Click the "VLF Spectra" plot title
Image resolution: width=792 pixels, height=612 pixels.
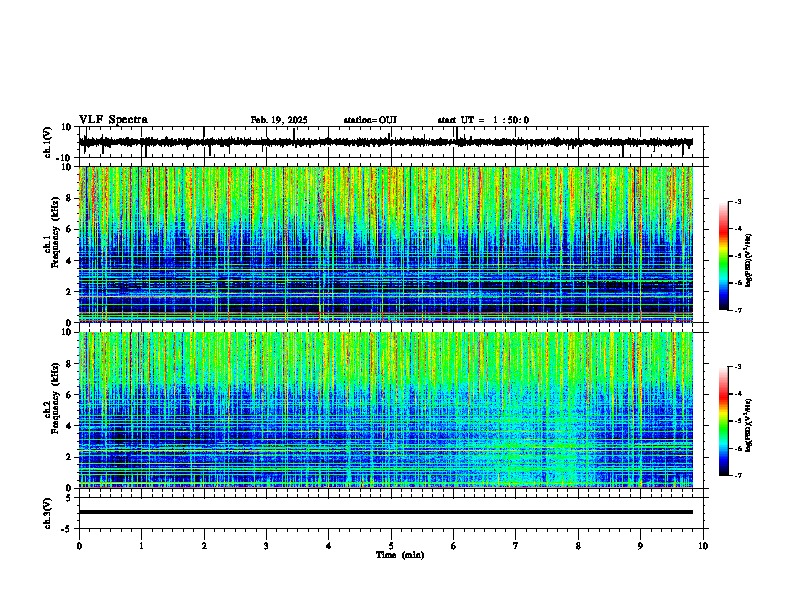(x=113, y=120)
